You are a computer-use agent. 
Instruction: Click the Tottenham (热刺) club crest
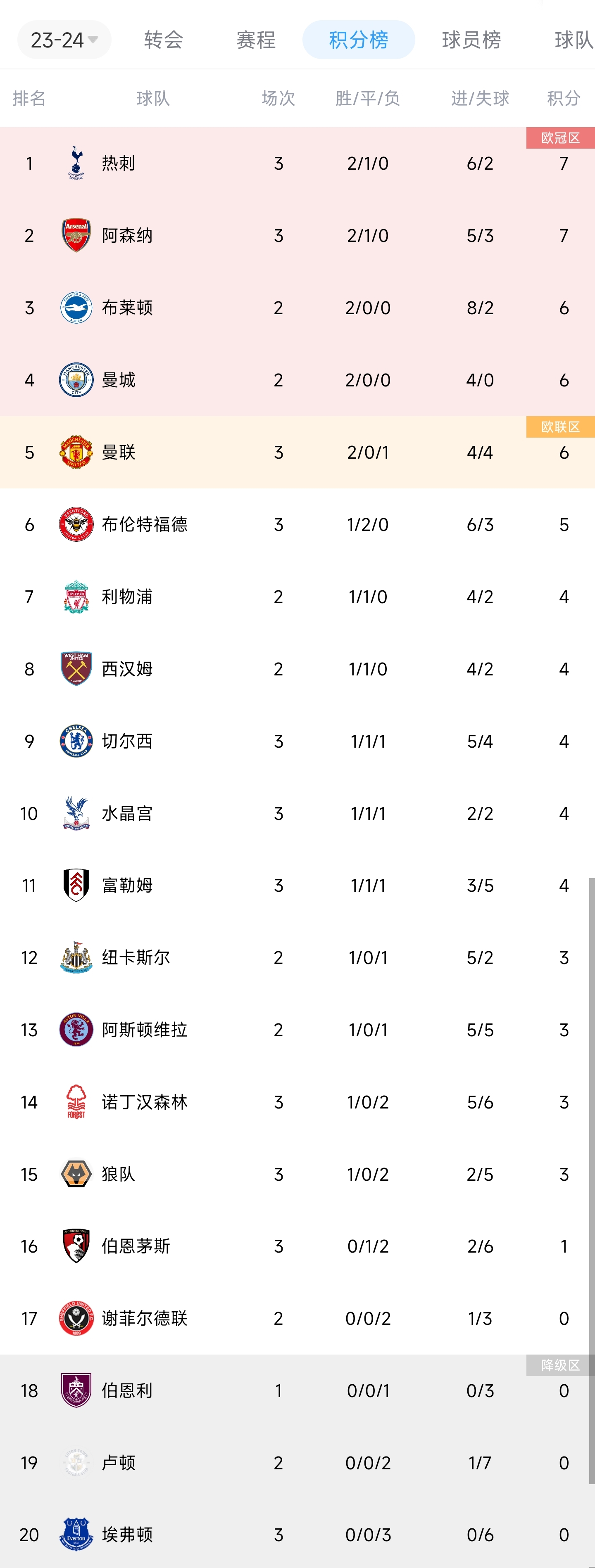(x=76, y=163)
